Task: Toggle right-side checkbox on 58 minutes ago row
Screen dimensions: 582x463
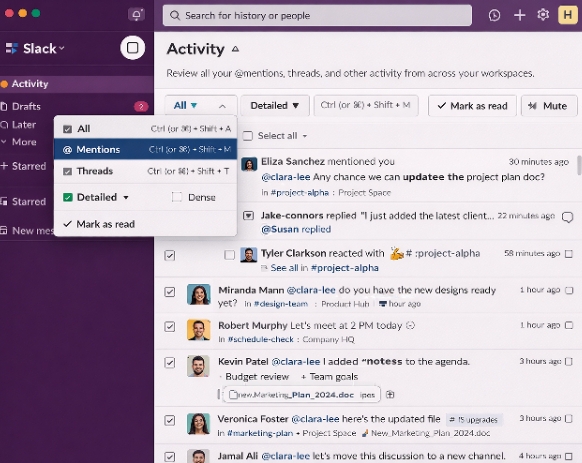Action: click(569, 254)
